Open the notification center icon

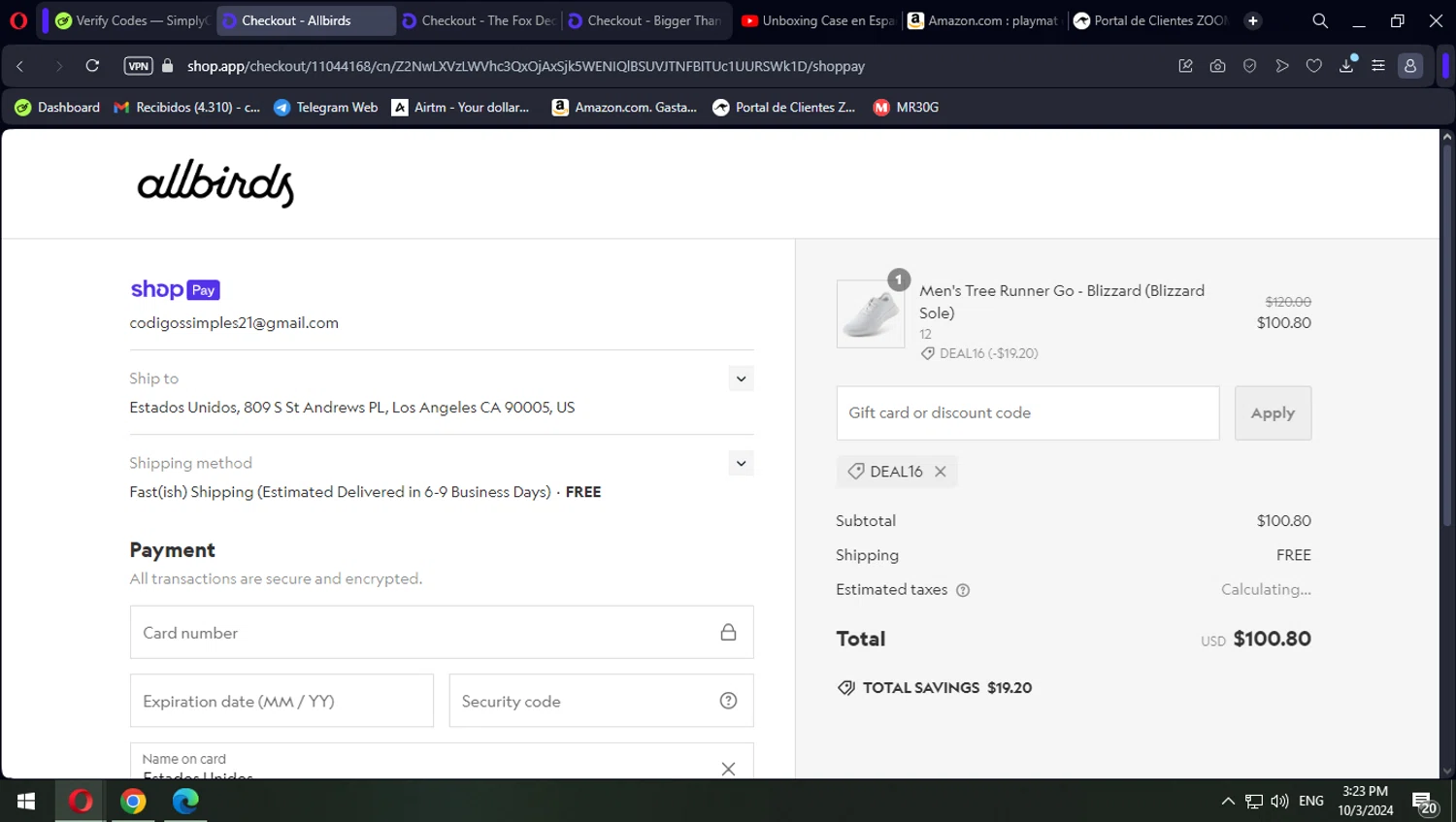[1424, 802]
